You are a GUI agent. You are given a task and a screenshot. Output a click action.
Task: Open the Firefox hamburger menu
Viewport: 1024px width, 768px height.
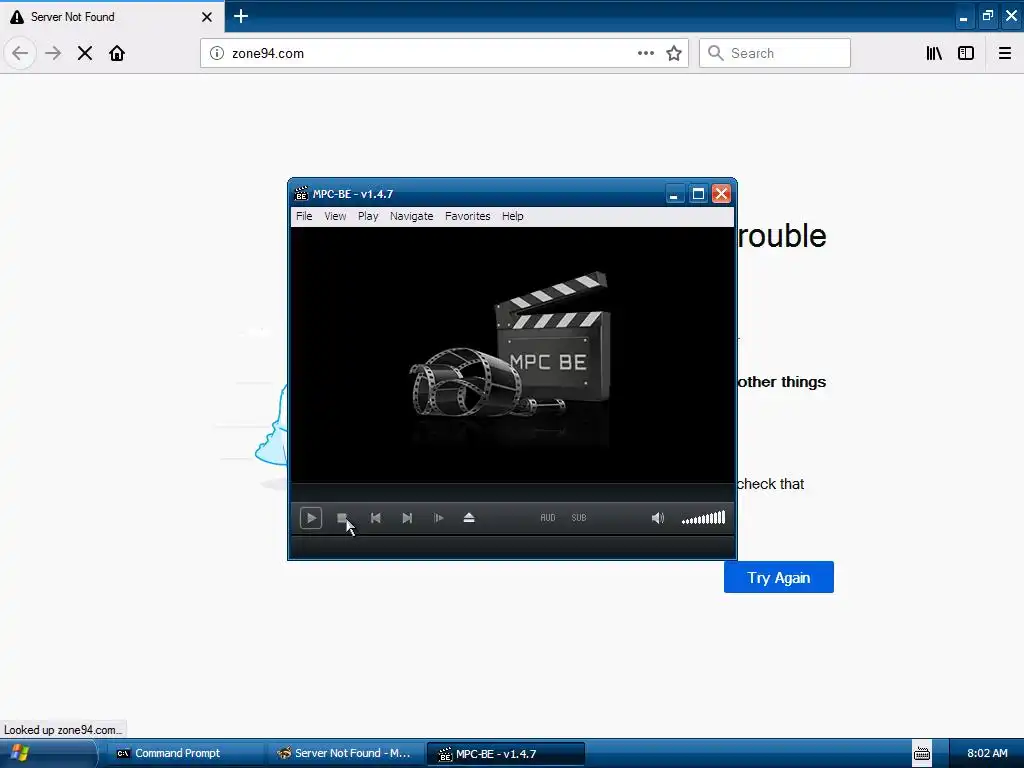(1005, 54)
